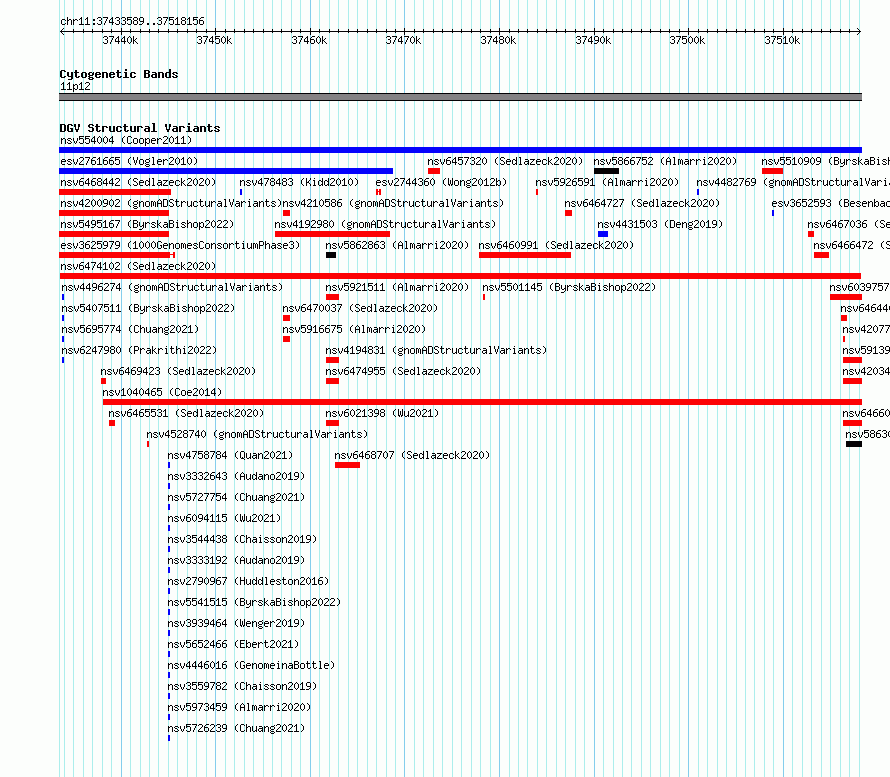This screenshot has height=777, width=890.
Task: Click the black bar under nsv5862863
Action: pos(331,255)
